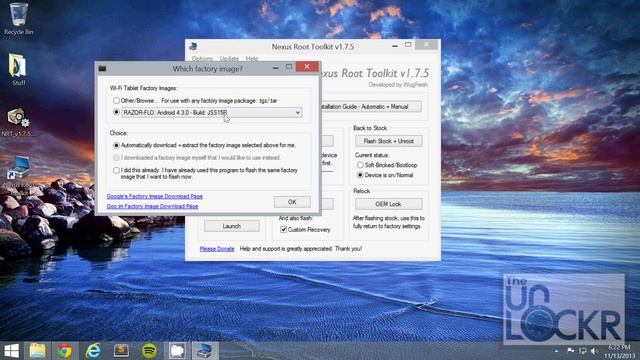Close the Which factory image dialog
The image size is (640, 360).
(x=307, y=67)
